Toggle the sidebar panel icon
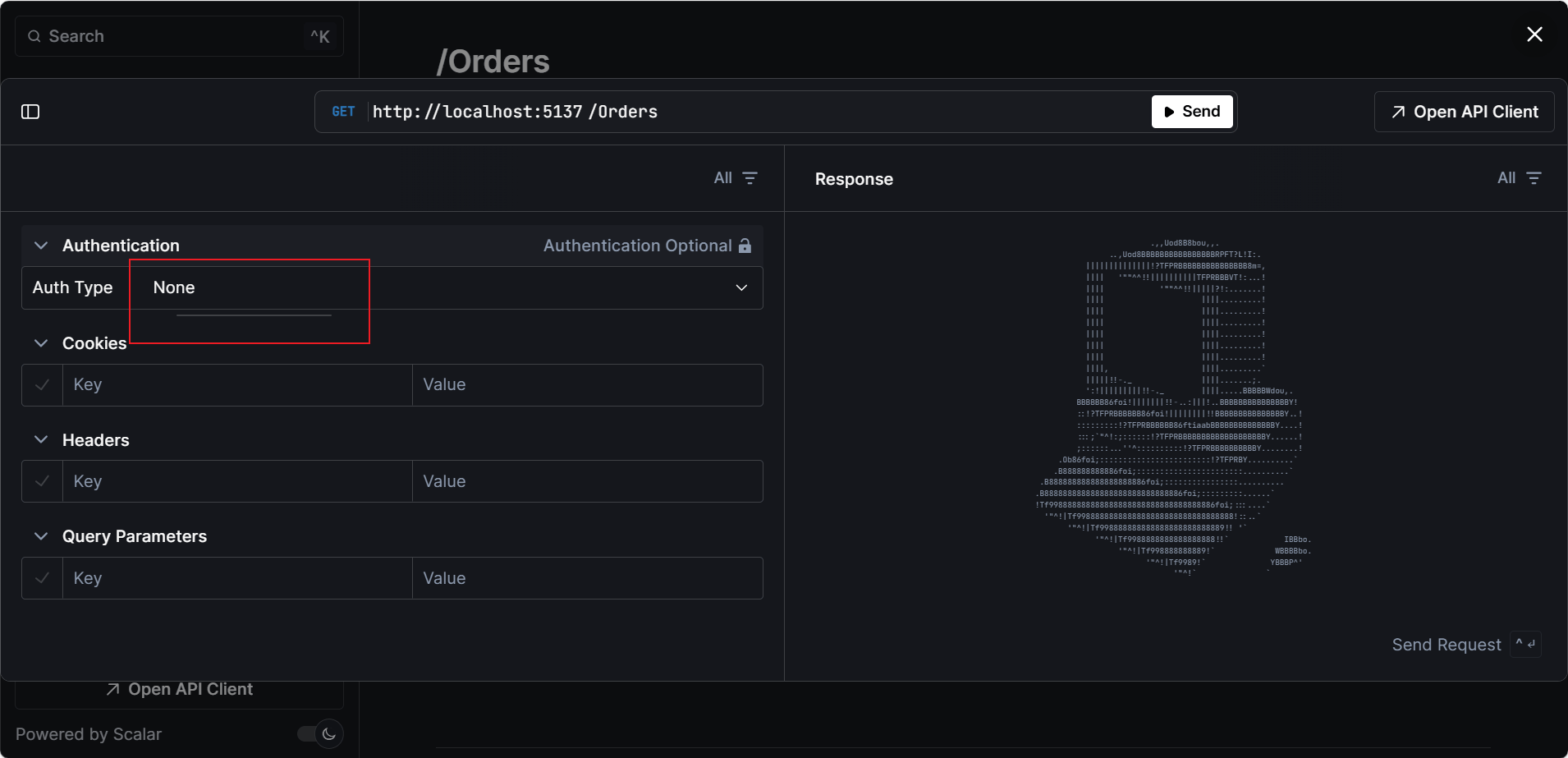The image size is (1568, 758). (x=30, y=112)
